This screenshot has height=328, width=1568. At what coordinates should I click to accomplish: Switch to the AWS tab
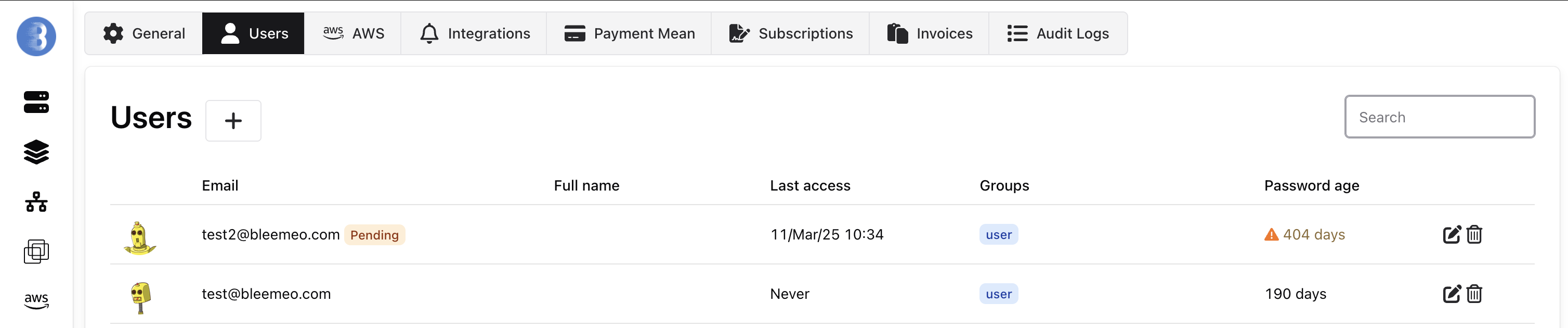pyautogui.click(x=353, y=33)
